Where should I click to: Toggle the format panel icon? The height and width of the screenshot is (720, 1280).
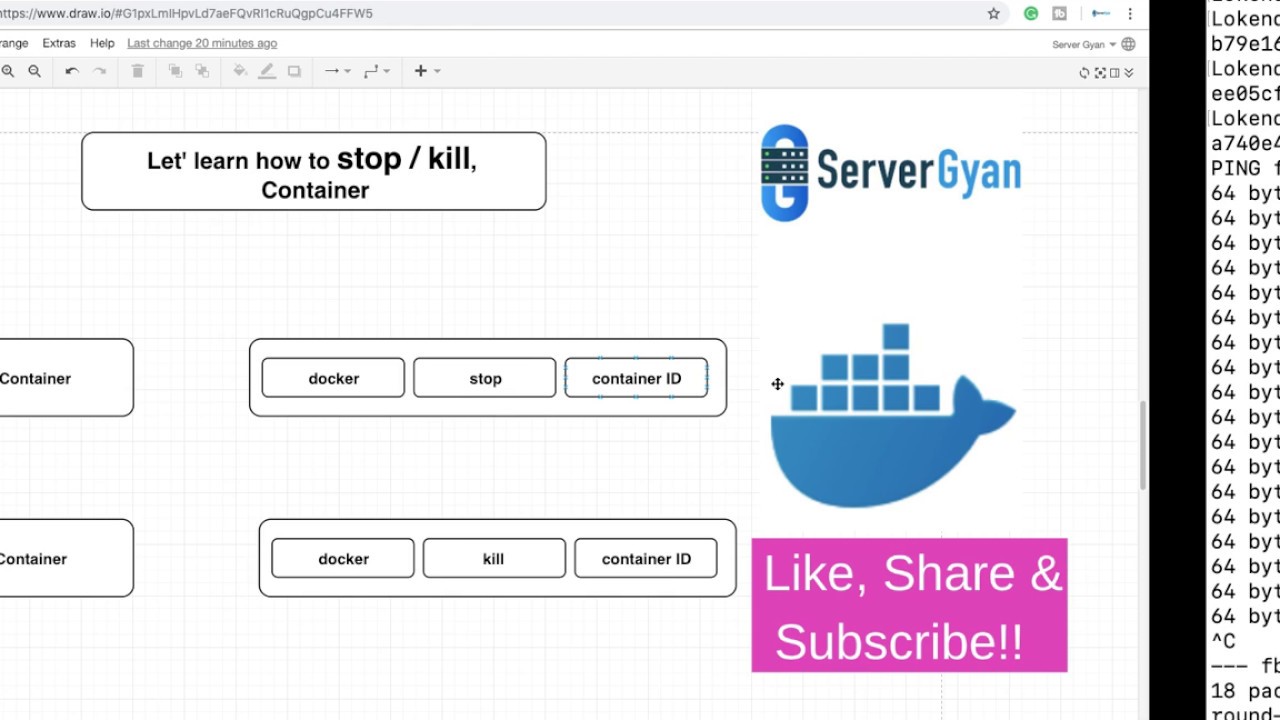tap(1115, 72)
